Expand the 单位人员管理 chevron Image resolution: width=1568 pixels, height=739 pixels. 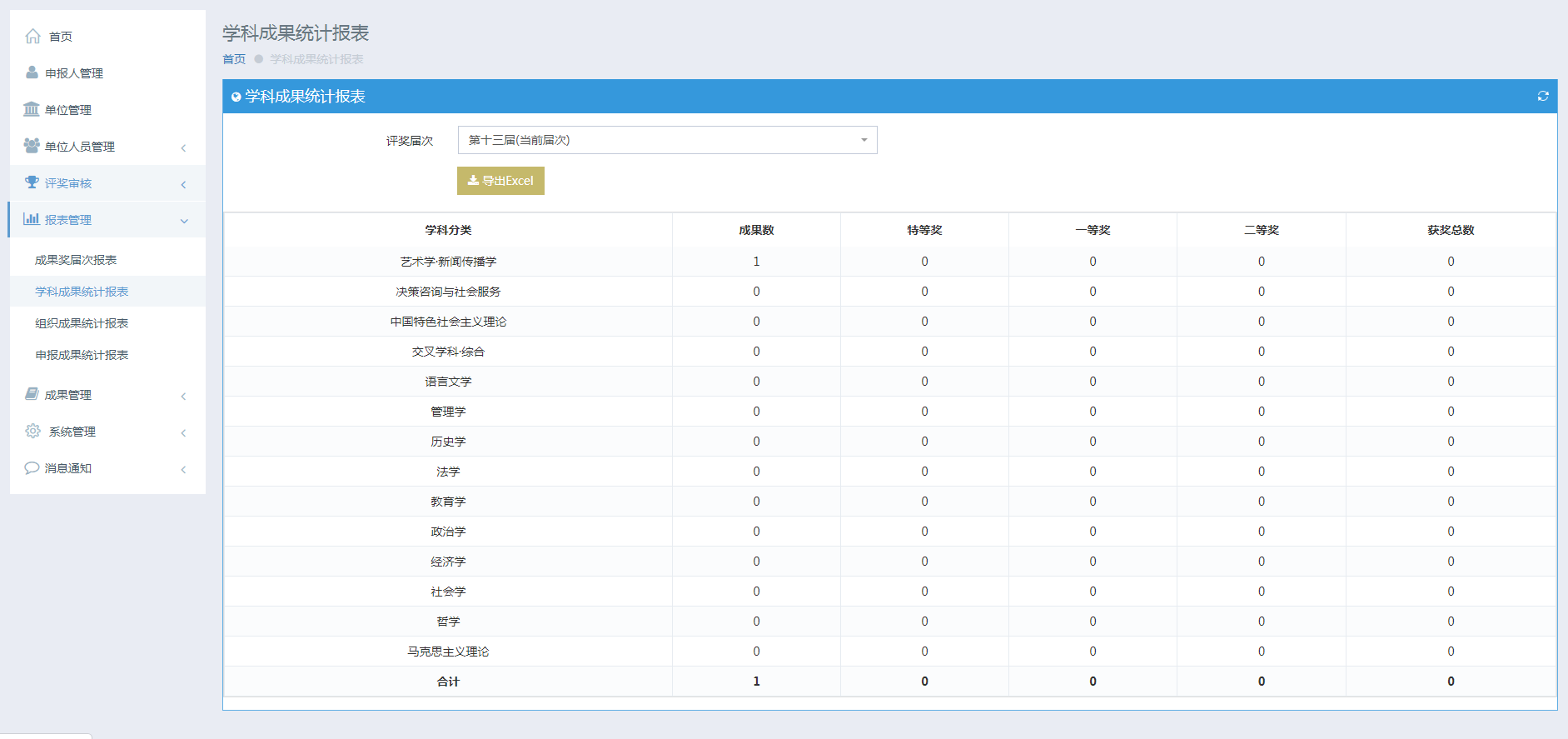183,147
